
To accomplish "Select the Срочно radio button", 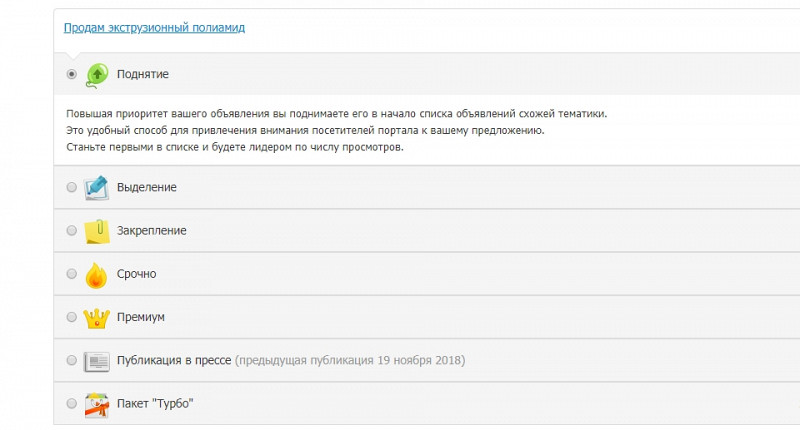I will pos(71,274).
